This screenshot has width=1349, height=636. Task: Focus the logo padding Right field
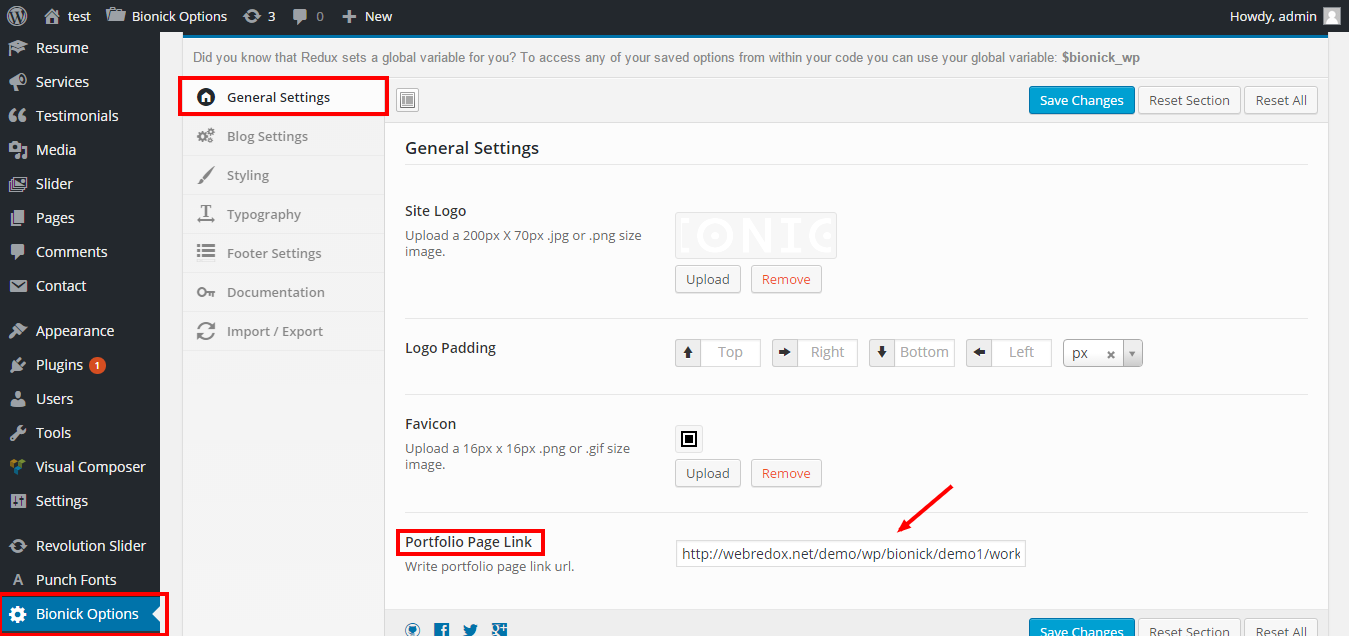click(827, 352)
